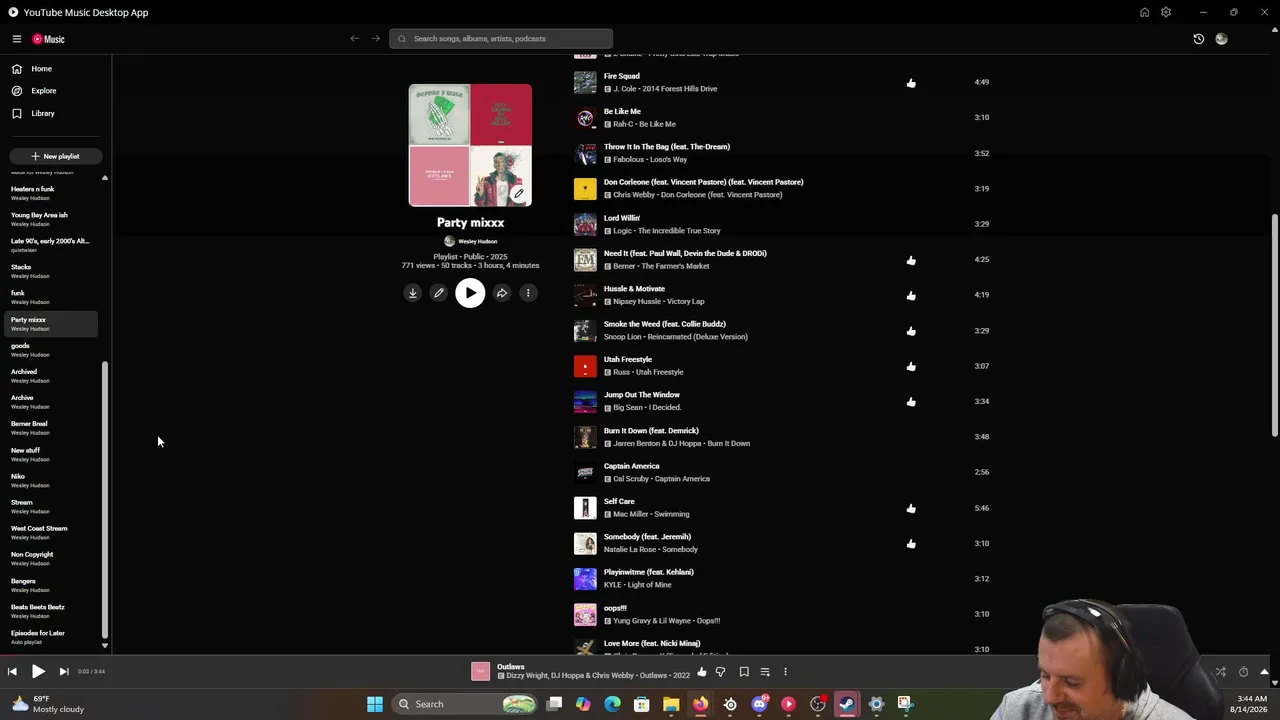
Task: Open Episodes for Later auto playlist
Action: 51,637
